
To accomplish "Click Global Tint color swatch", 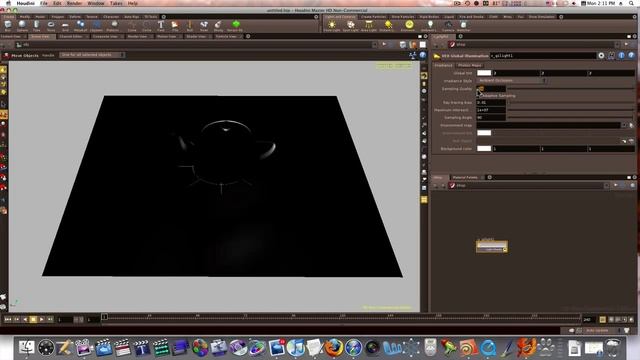I will tap(484, 73).
